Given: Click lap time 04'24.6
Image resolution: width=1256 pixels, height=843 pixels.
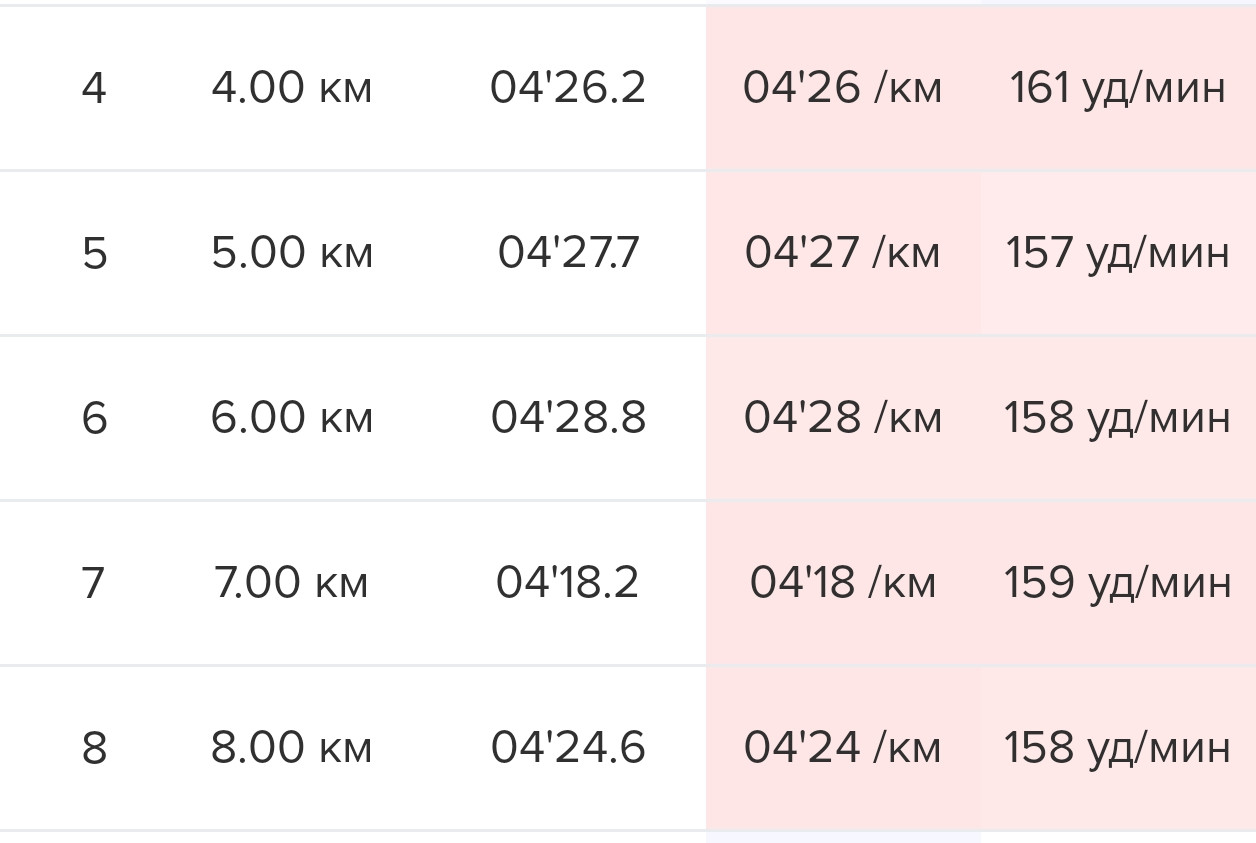Looking at the screenshot, I should [568, 748].
